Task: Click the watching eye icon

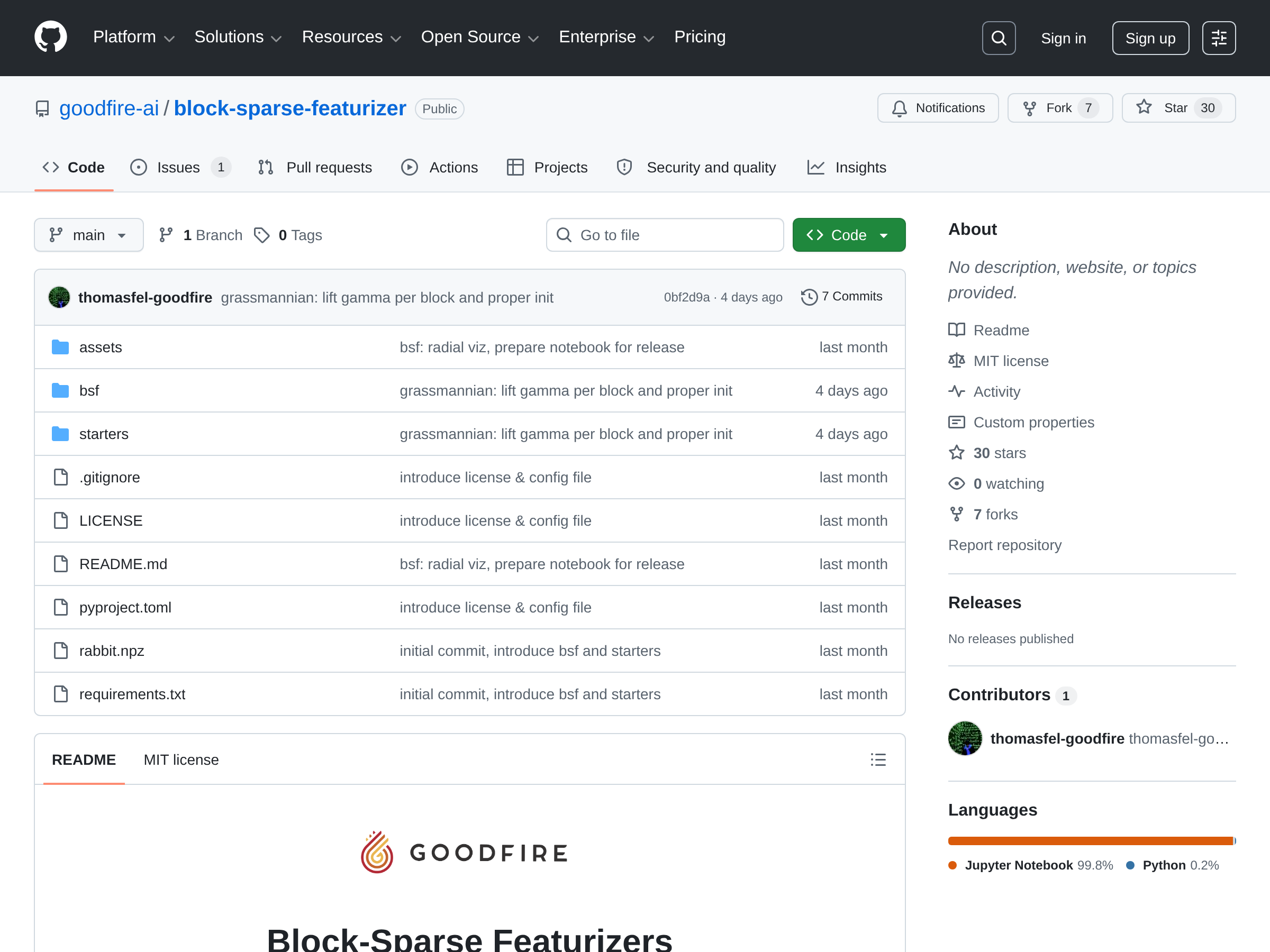Action: point(957,483)
